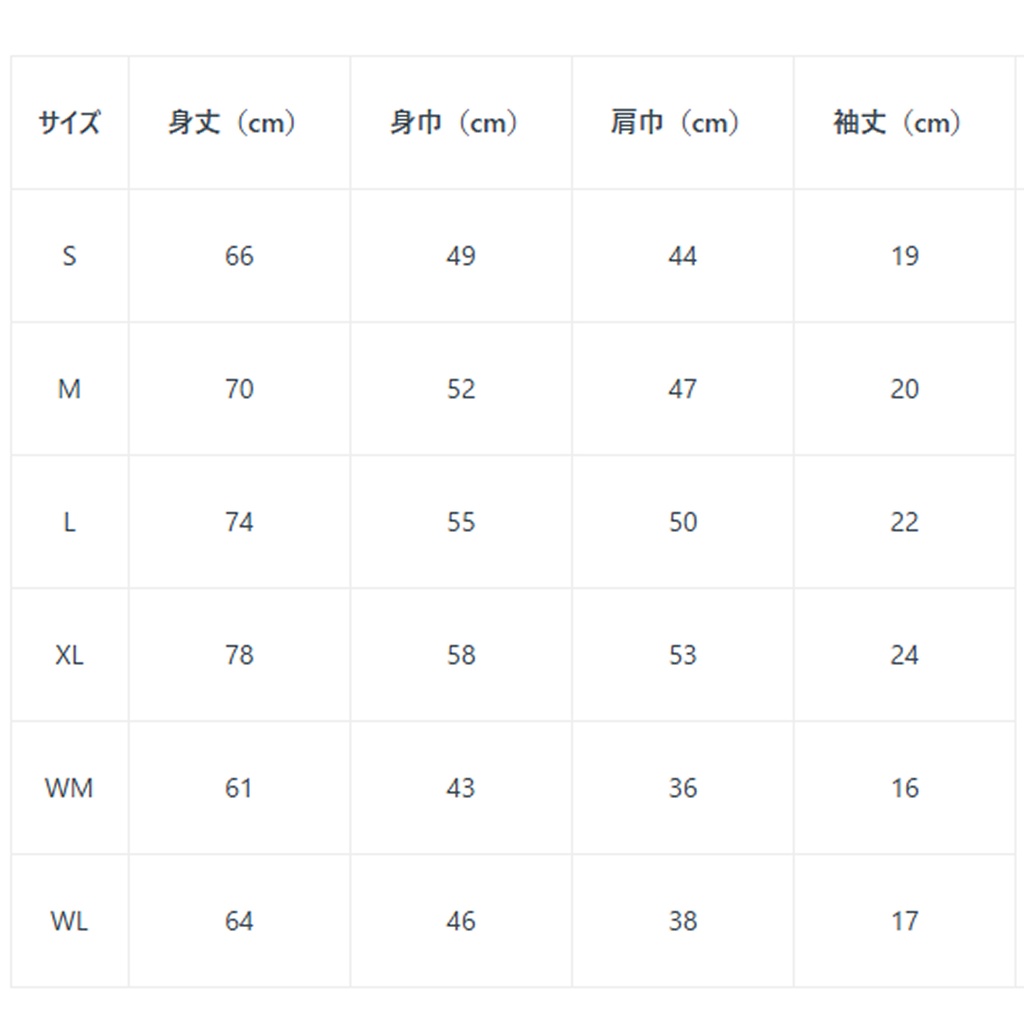The image size is (1024, 1024).
Task: Click the 袖丈 value 19 for size S
Action: click(x=904, y=256)
